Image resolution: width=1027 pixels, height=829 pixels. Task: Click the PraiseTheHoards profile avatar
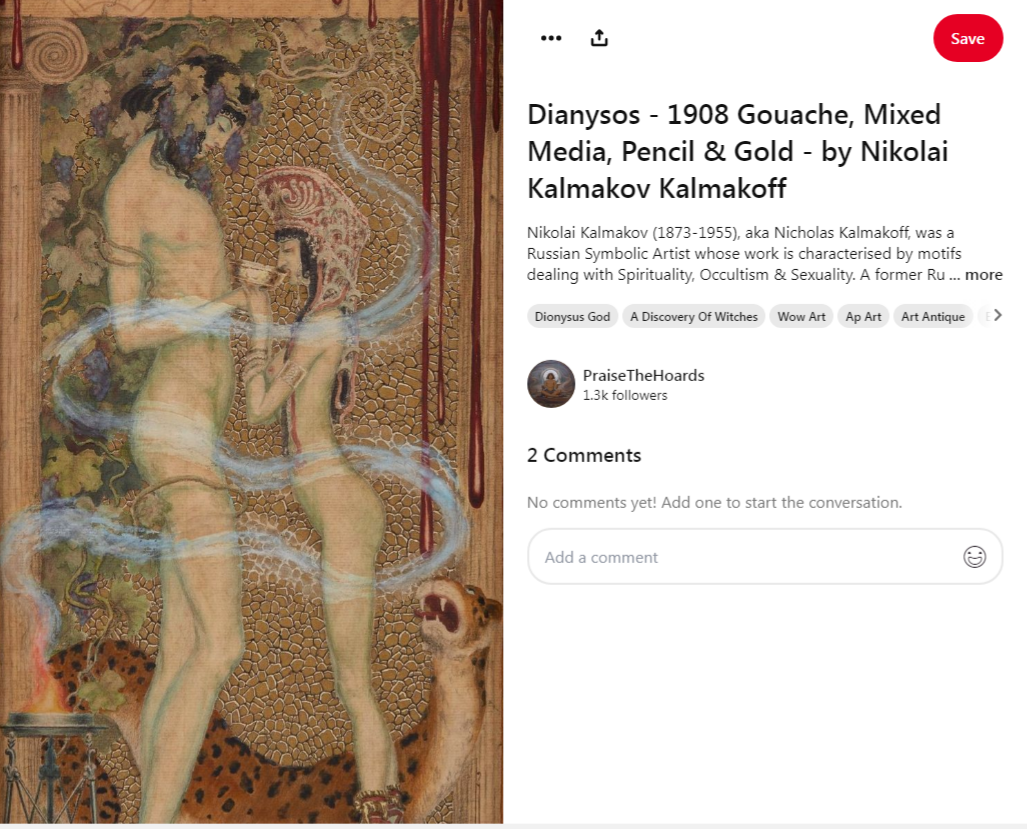click(551, 384)
